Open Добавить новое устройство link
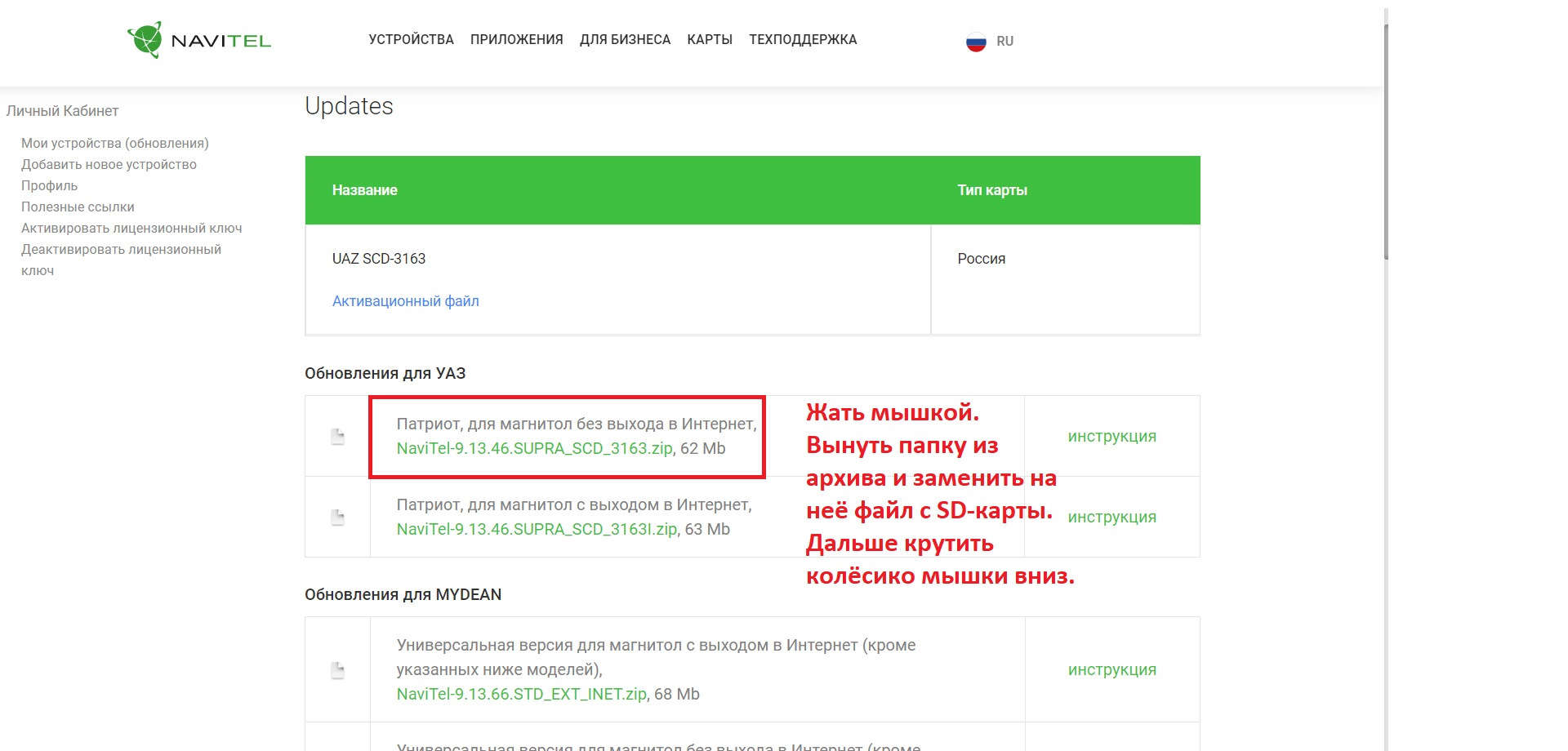Viewport: 1568px width, 751px height. point(109,164)
